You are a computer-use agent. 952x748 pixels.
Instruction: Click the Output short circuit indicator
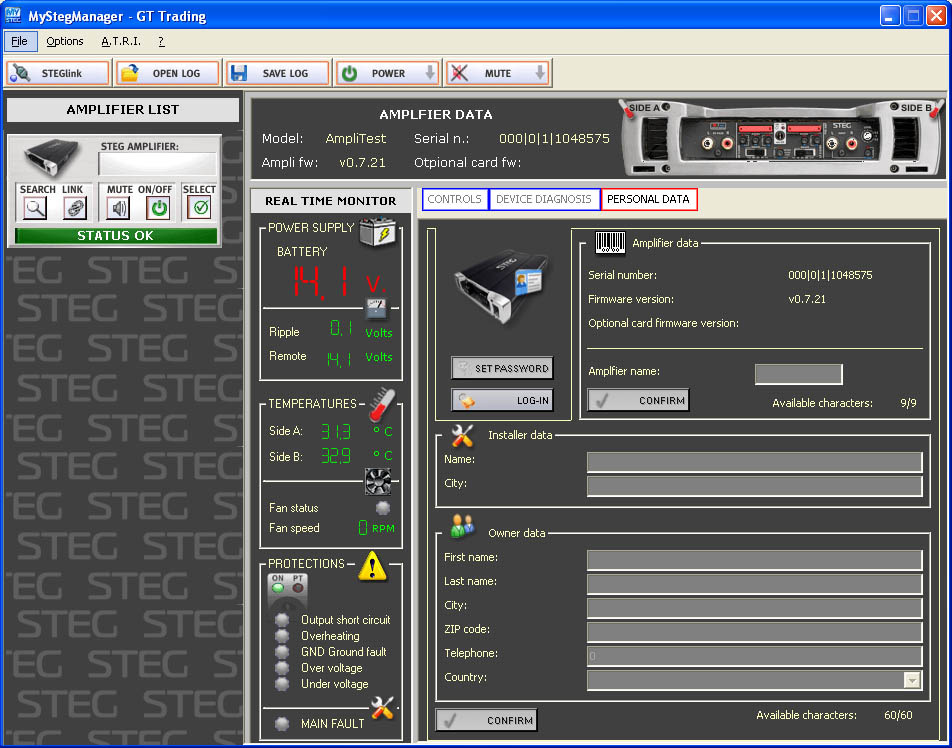click(282, 620)
